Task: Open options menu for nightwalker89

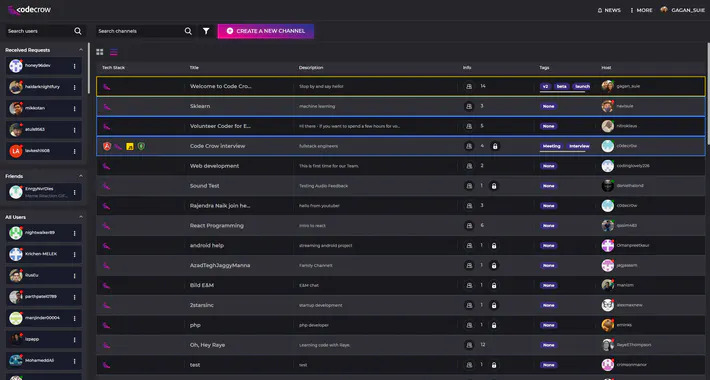Action: click(75, 233)
